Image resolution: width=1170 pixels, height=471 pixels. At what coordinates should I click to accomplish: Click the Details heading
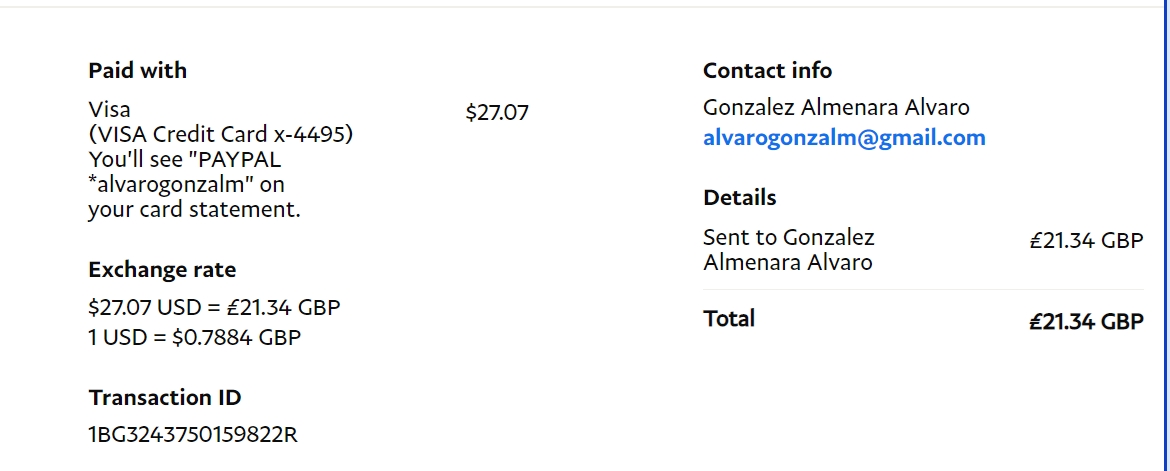click(x=739, y=197)
